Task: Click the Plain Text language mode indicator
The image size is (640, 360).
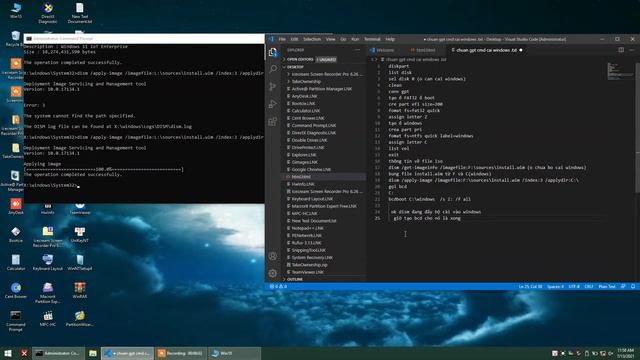Action: (607, 287)
